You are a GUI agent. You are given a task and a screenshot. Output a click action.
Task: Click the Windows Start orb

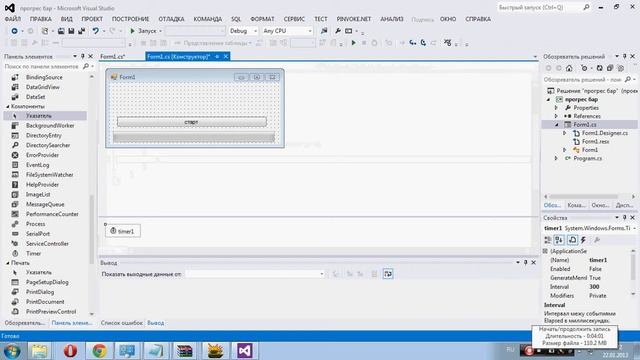pos(11,351)
